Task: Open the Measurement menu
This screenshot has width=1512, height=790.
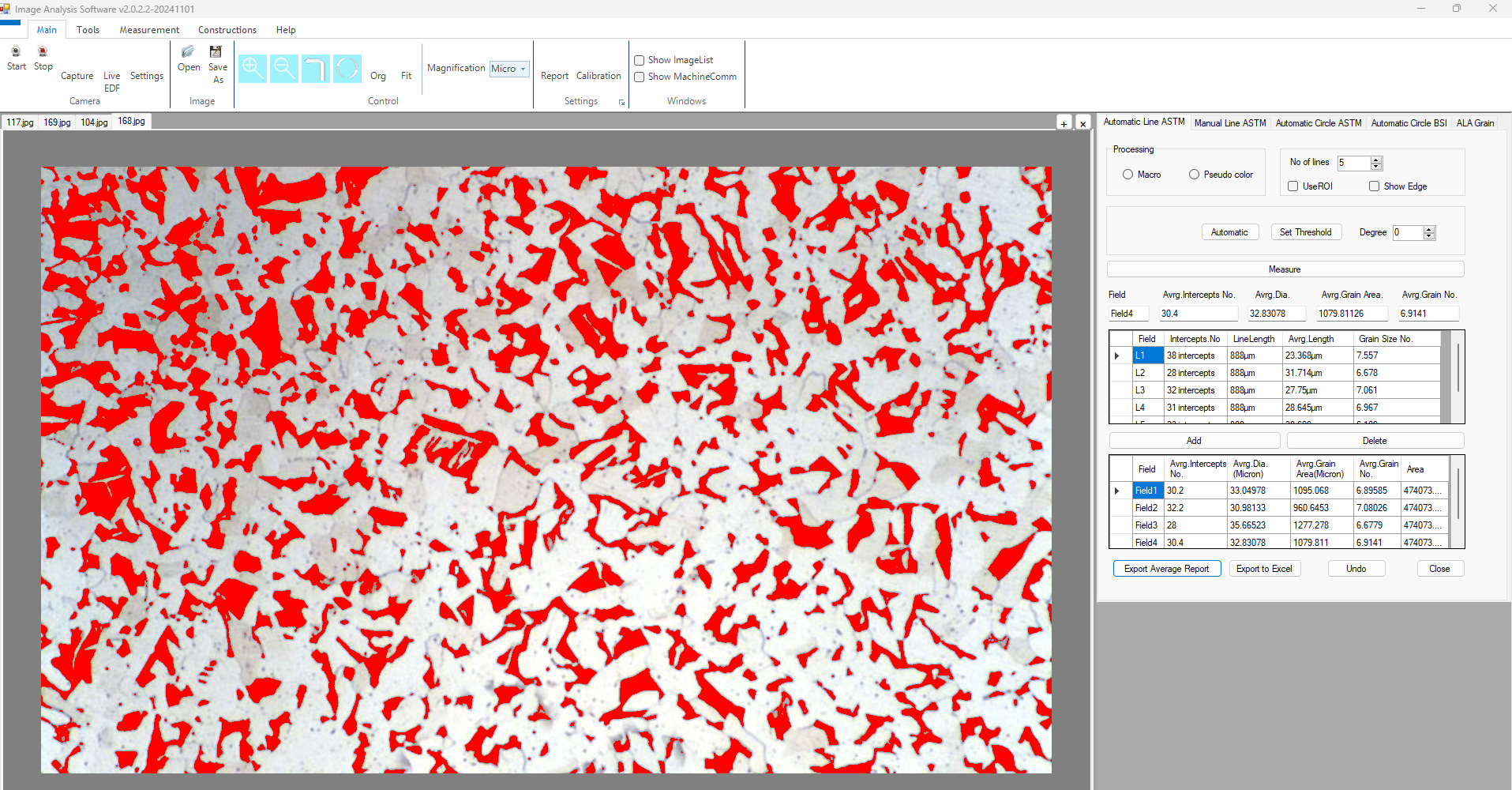Action: [148, 29]
